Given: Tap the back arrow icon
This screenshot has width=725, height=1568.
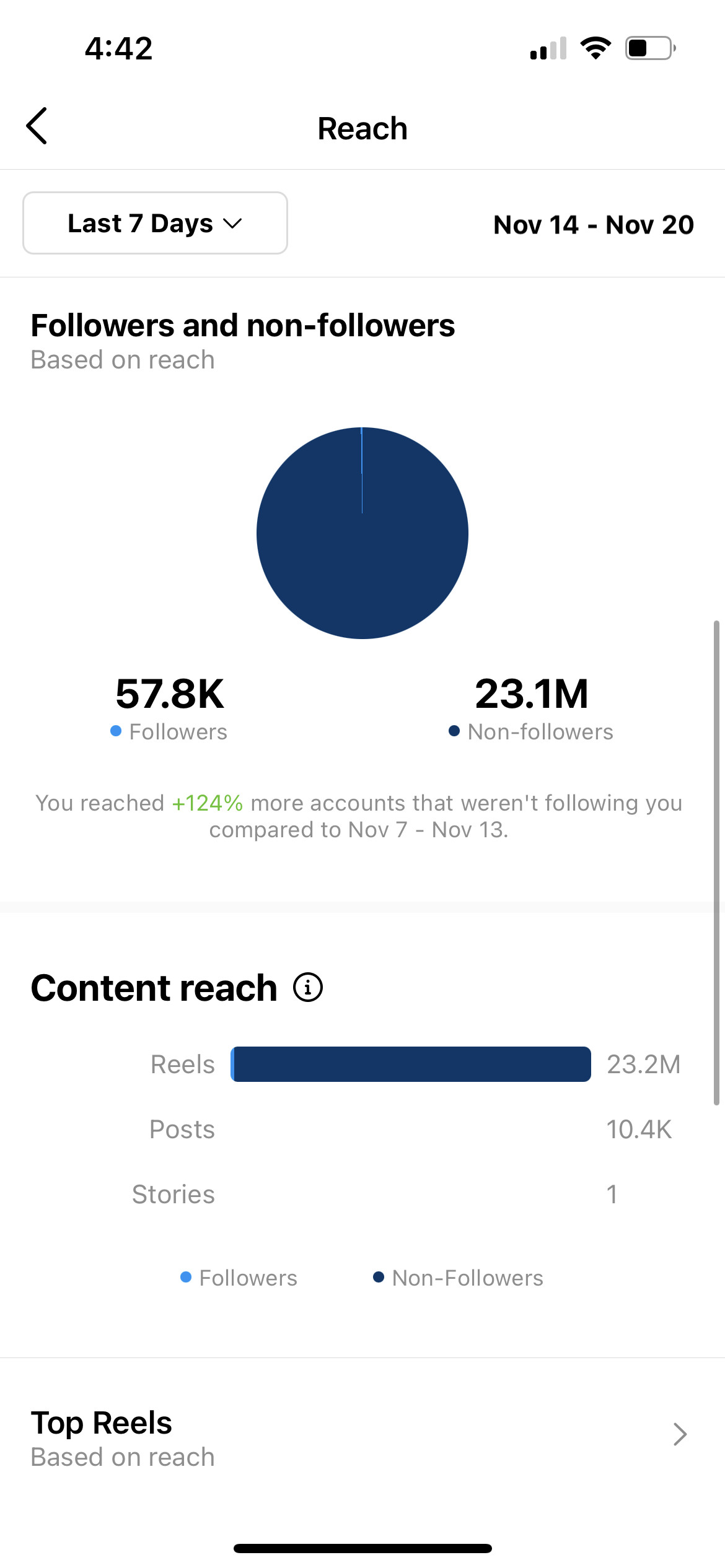Looking at the screenshot, I should [x=37, y=126].
